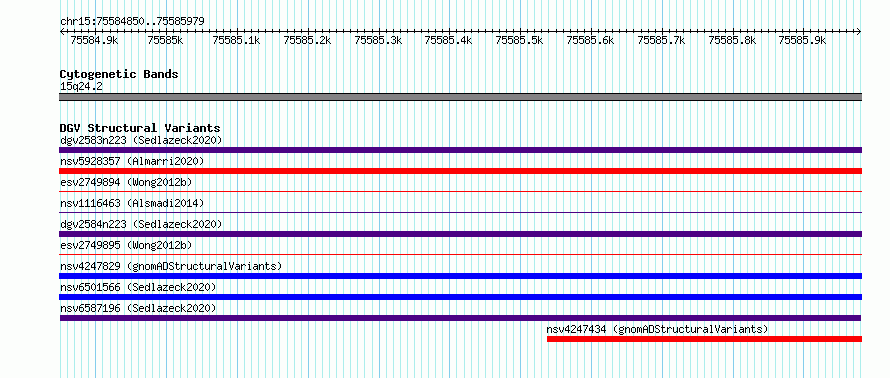Open the nsv6501566 (Sedlazeck2020) variant label
This screenshot has width=890, height=378.
[x=138, y=287]
